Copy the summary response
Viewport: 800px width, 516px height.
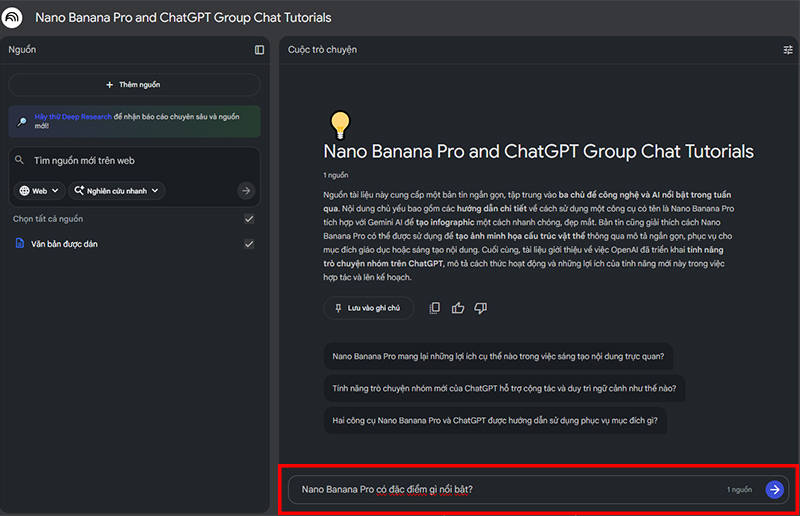pos(434,308)
